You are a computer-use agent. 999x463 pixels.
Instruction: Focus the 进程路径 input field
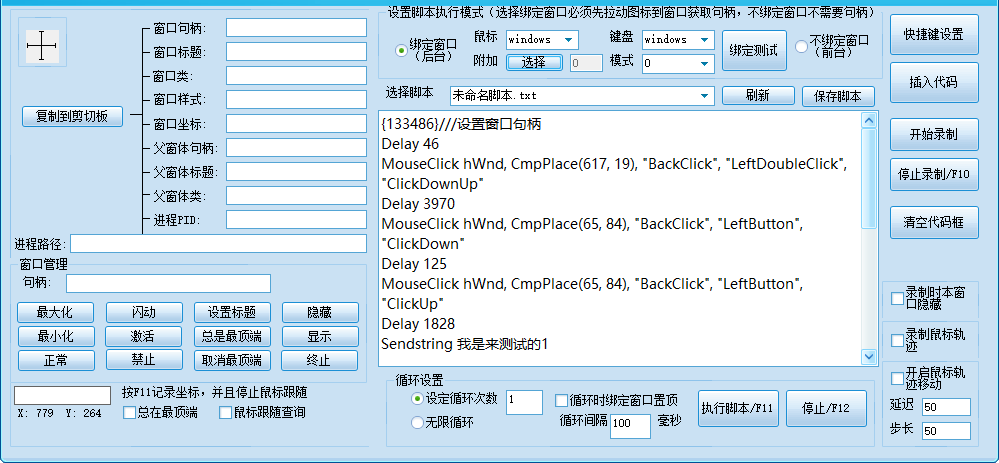pyautogui.click(x=219, y=244)
